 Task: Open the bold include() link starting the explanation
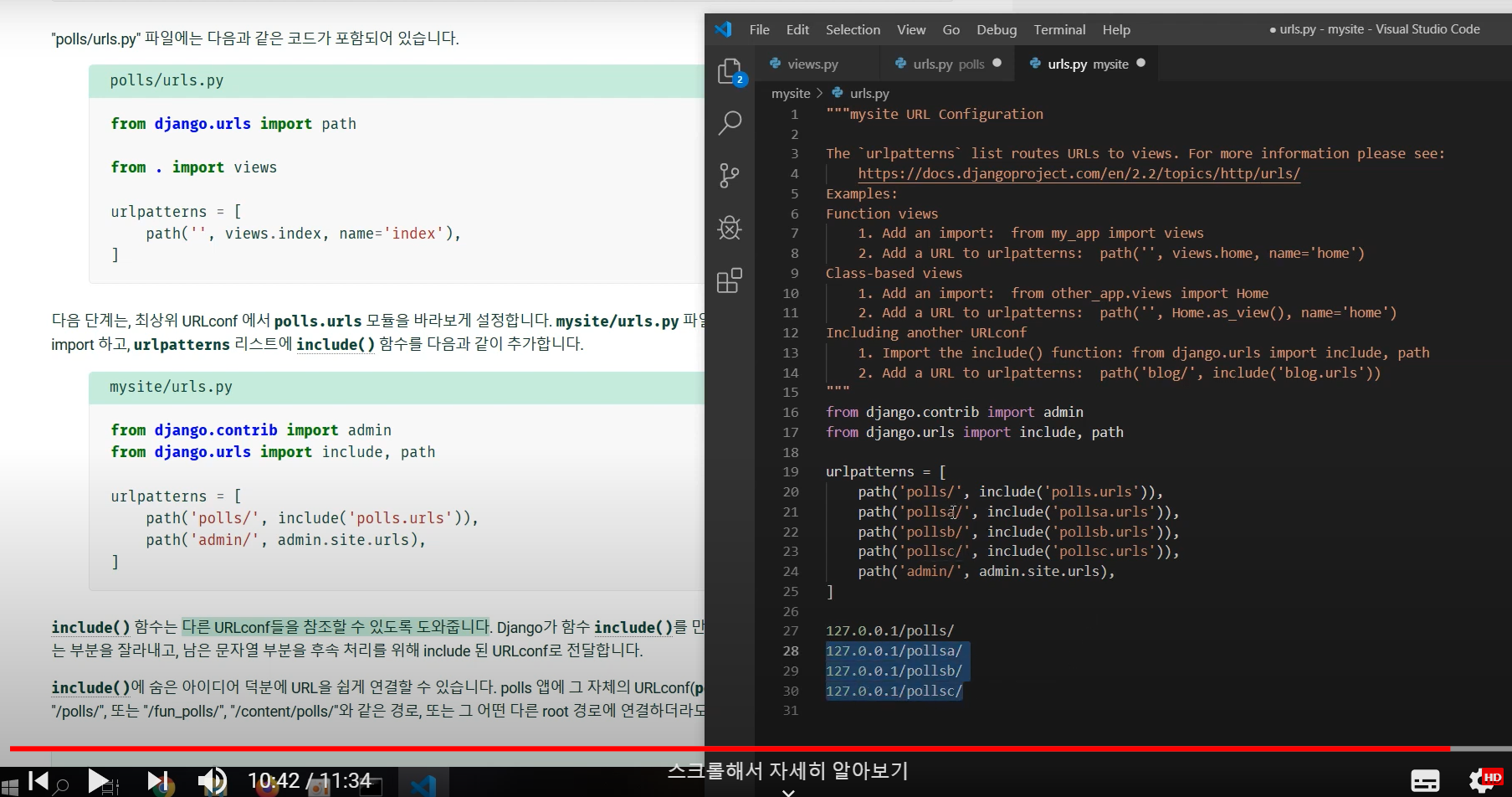pos(90,627)
